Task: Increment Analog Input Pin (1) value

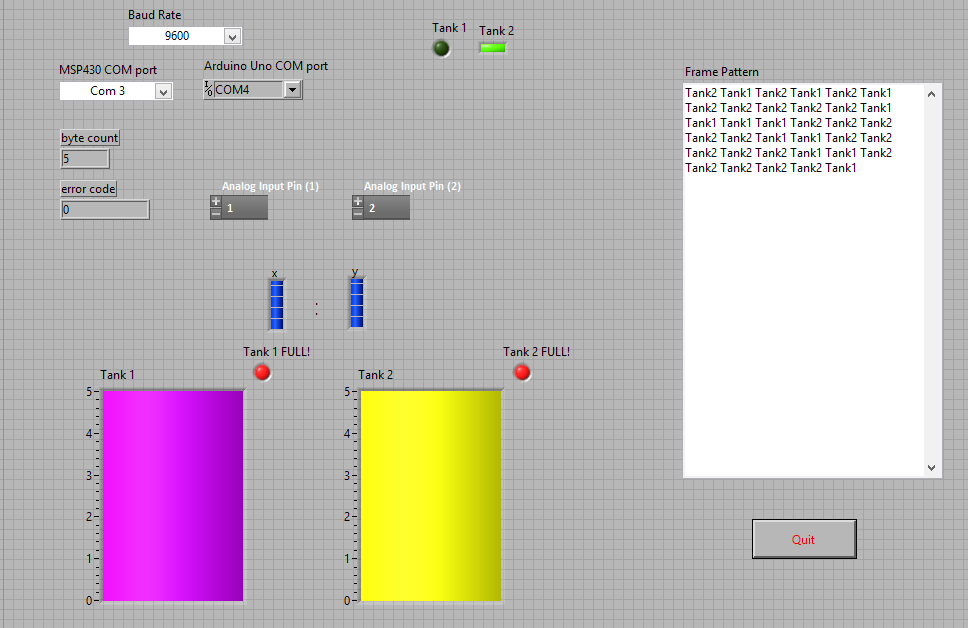Action: (x=214, y=201)
